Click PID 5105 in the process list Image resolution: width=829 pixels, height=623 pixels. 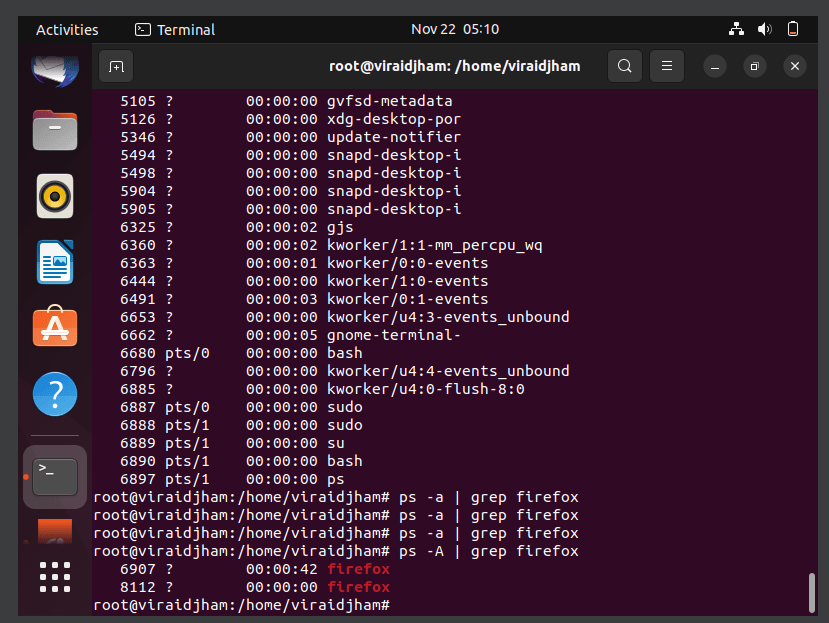click(138, 101)
